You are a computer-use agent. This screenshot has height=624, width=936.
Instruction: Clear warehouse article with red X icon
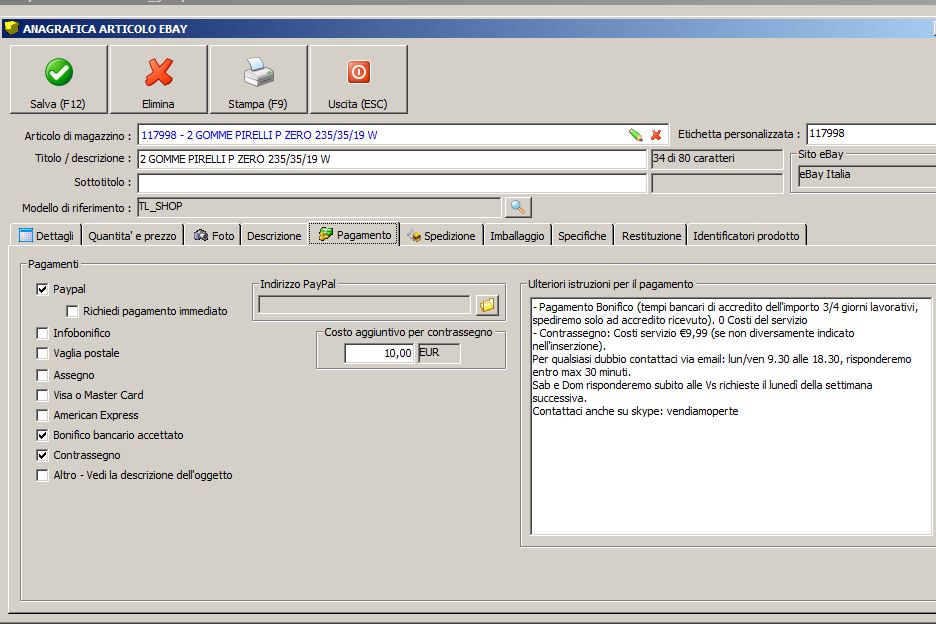(x=656, y=135)
